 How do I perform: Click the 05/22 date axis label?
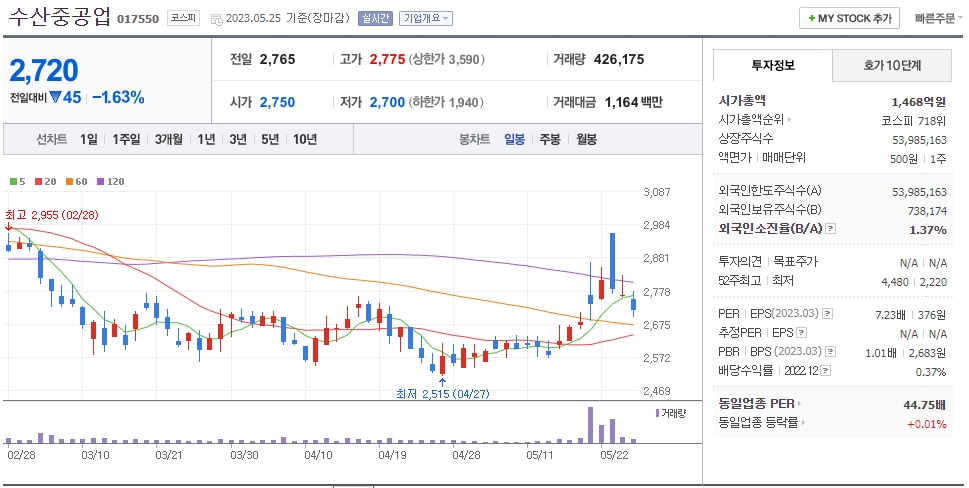click(x=614, y=455)
